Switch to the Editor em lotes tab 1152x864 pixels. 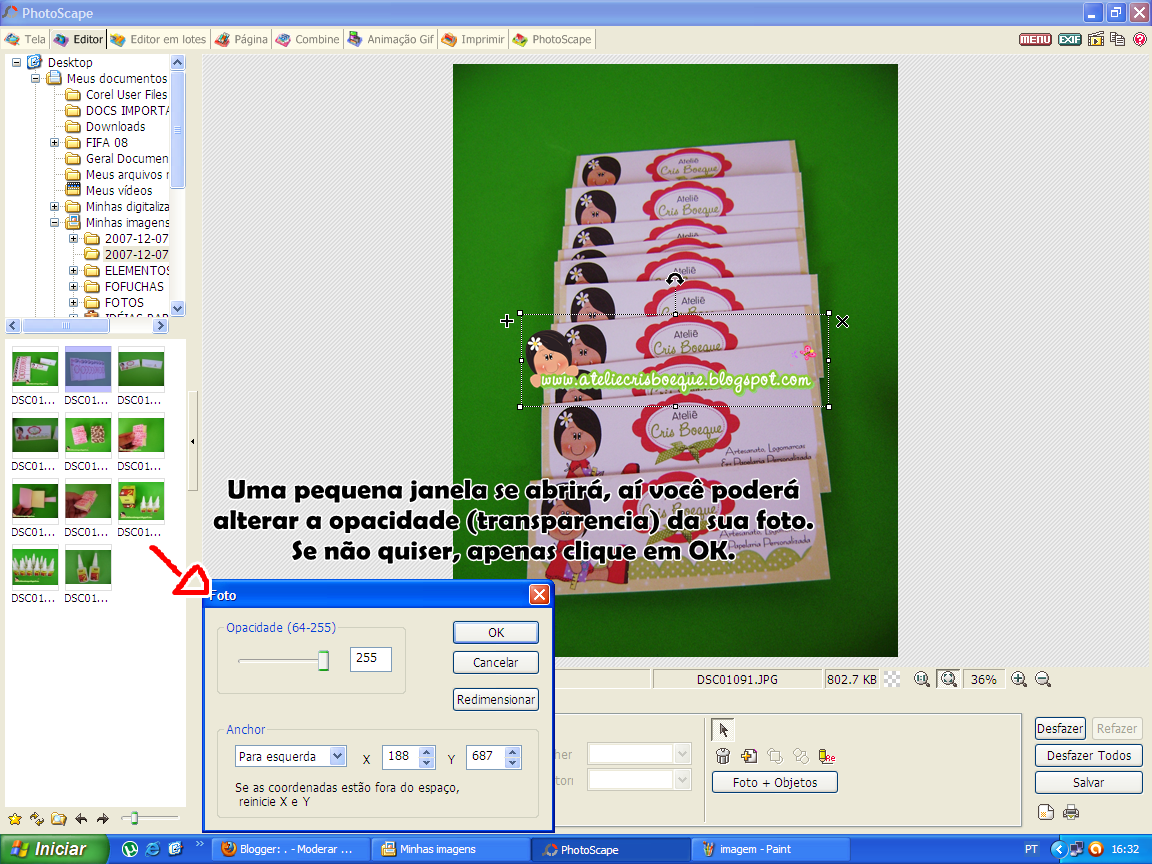159,40
